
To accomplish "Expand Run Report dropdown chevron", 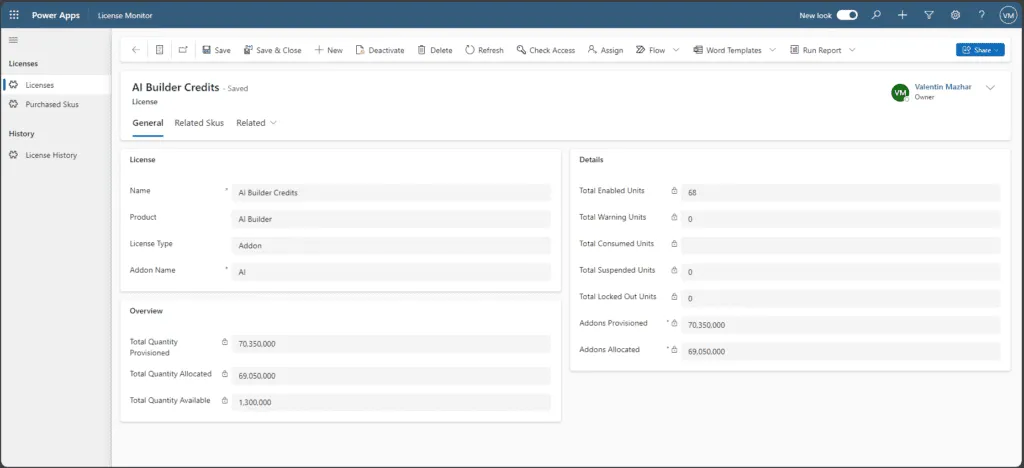I will 852,50.
